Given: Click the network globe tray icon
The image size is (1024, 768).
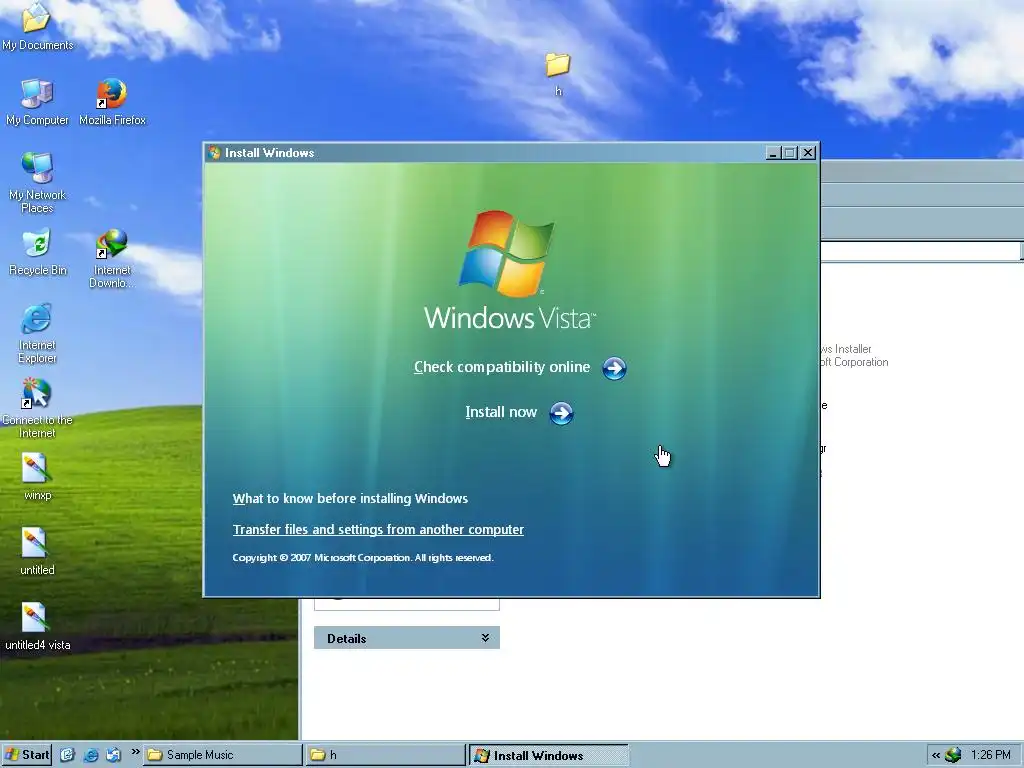Looking at the screenshot, I should [953, 755].
